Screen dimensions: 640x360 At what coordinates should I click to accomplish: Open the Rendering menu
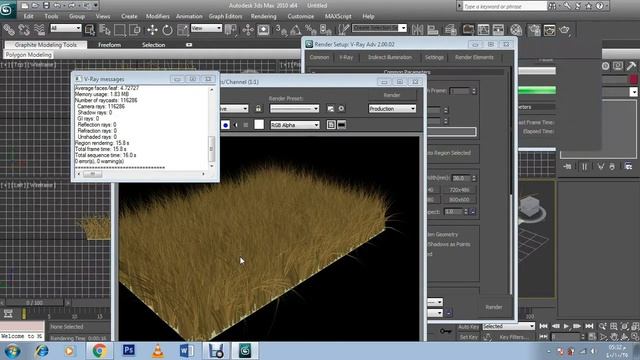(263, 16)
